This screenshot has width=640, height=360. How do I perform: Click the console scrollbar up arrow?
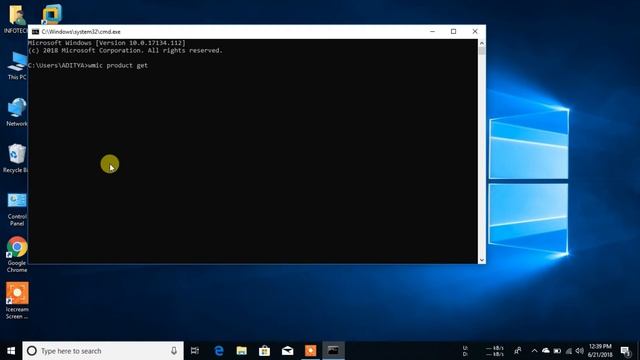click(482, 43)
